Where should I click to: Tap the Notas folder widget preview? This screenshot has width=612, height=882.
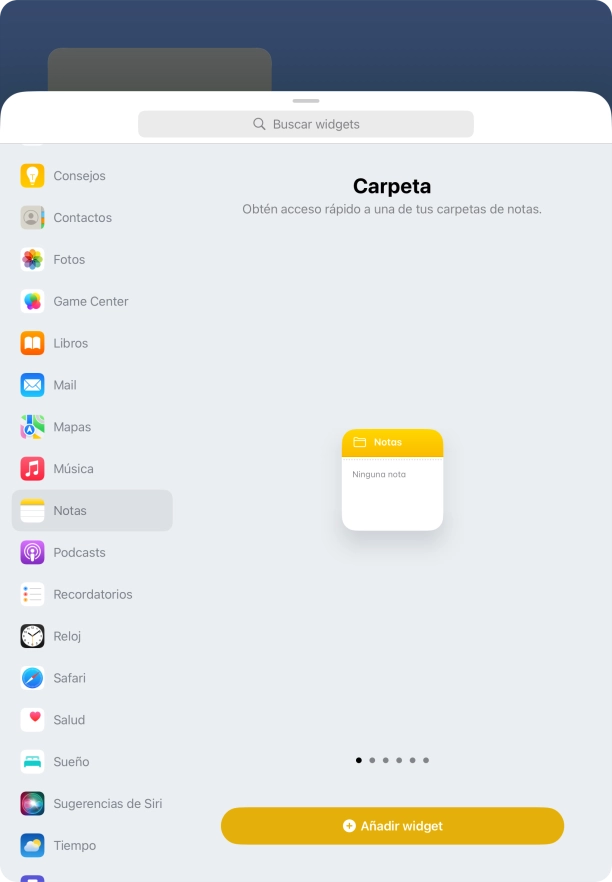(392, 480)
